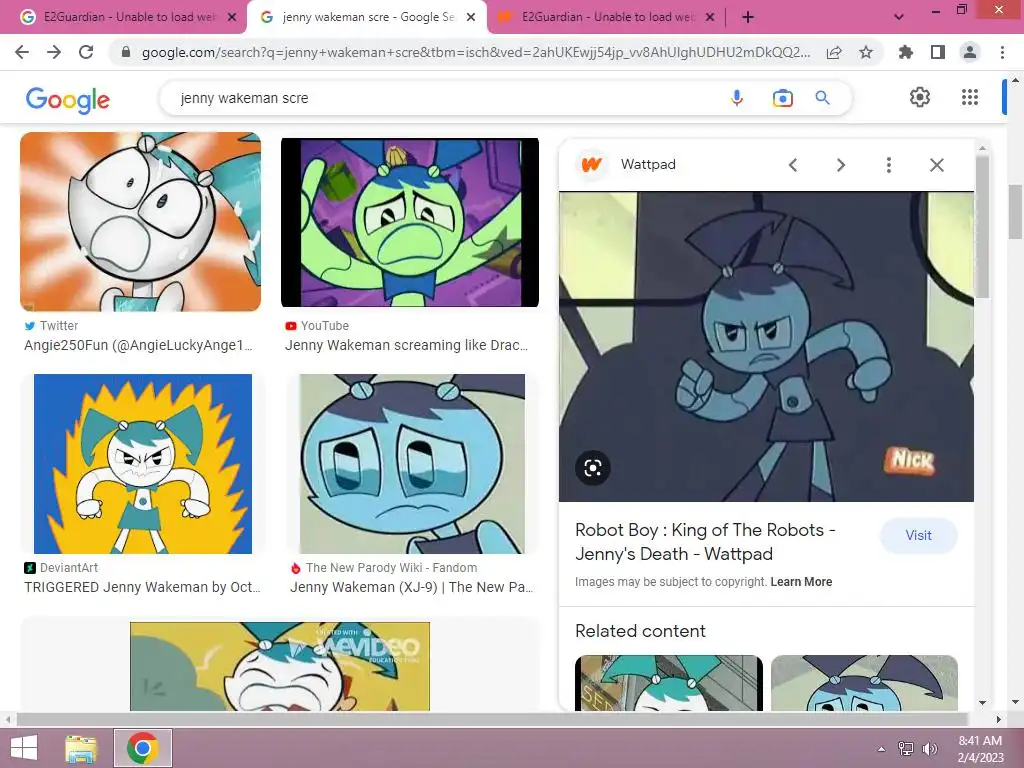Image resolution: width=1024 pixels, height=768 pixels.
Task: Show hidden system tray icons
Action: pos(881,749)
